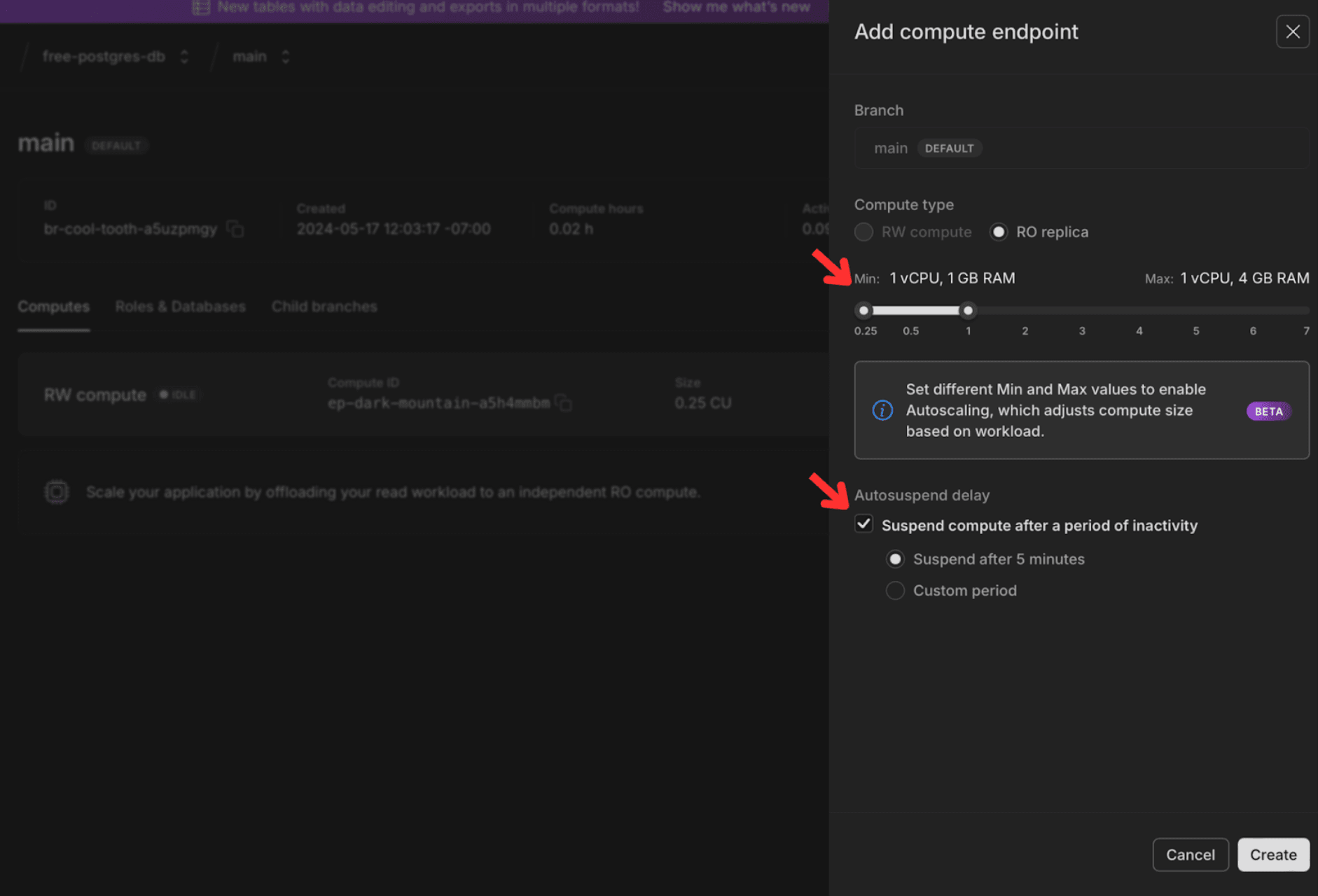Click the info icon in Autoscaling notice

pos(882,410)
